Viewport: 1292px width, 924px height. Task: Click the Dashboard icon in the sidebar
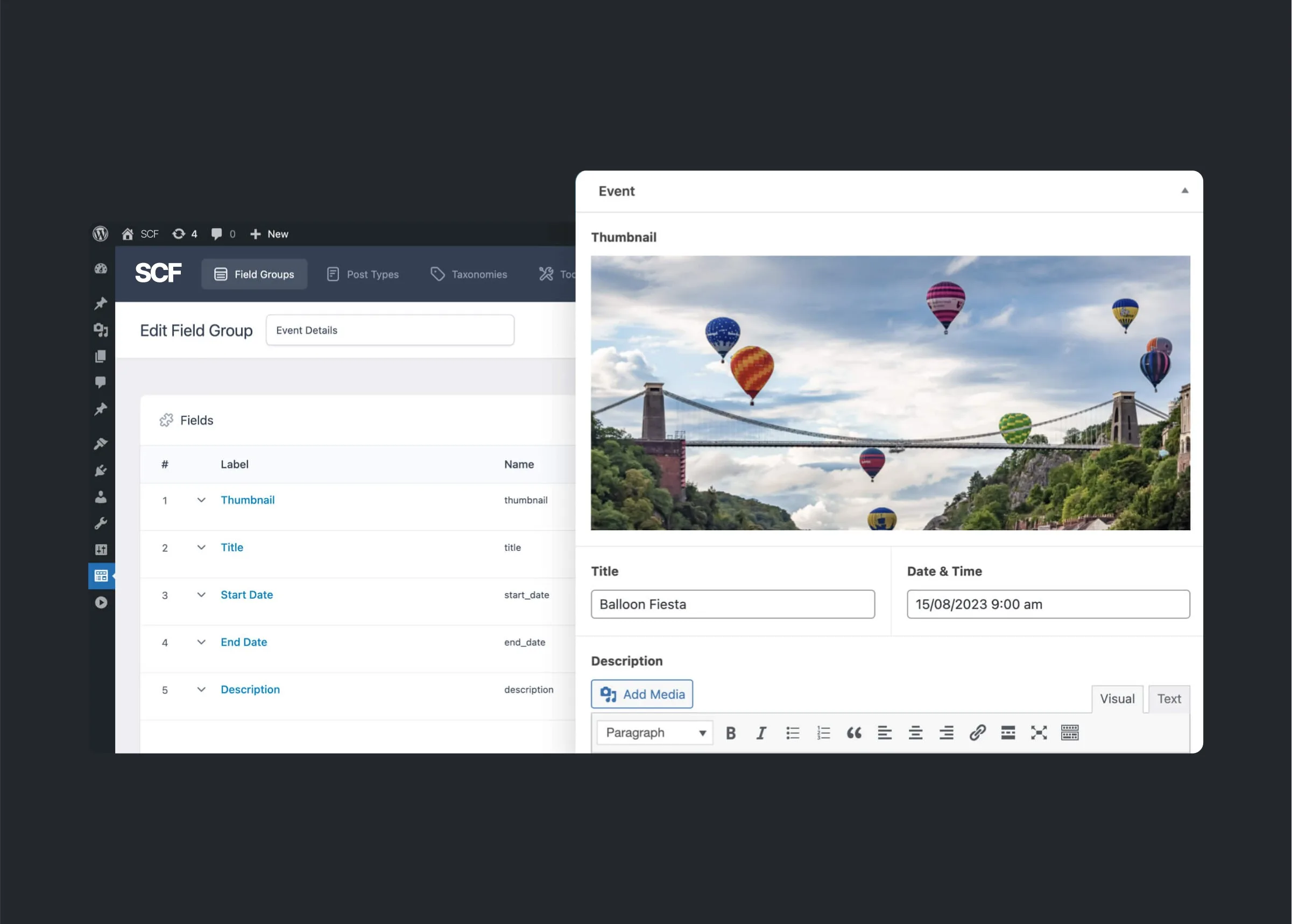[x=101, y=268]
